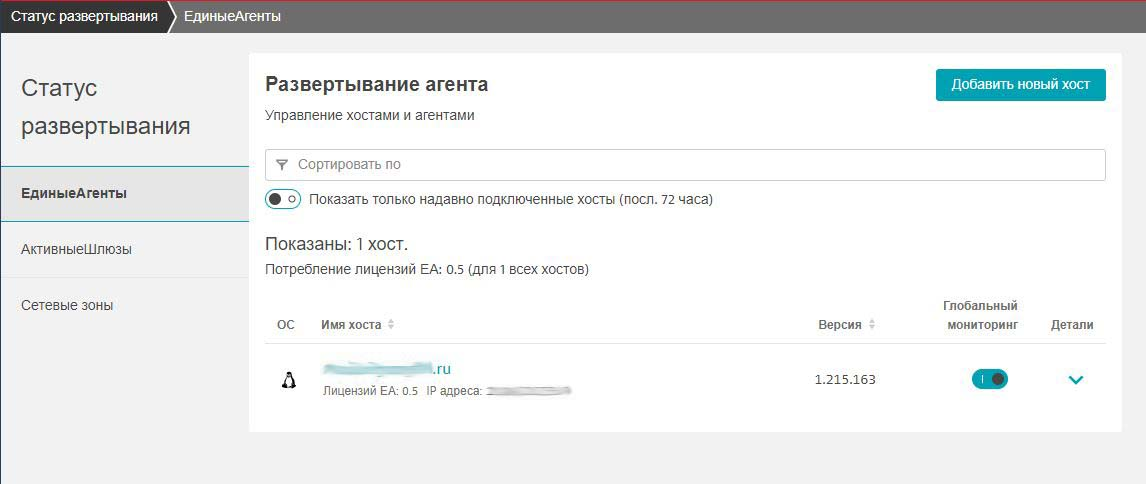Focus the Сортировать по filter field

[690, 165]
